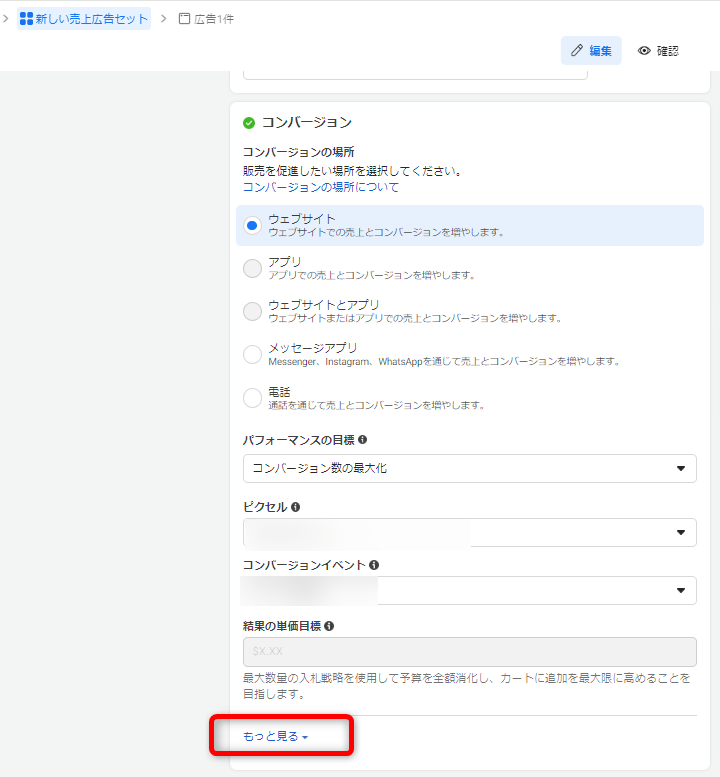This screenshot has width=720, height=777.
Task: Click info icon next to ピクセル
Action: (296, 507)
